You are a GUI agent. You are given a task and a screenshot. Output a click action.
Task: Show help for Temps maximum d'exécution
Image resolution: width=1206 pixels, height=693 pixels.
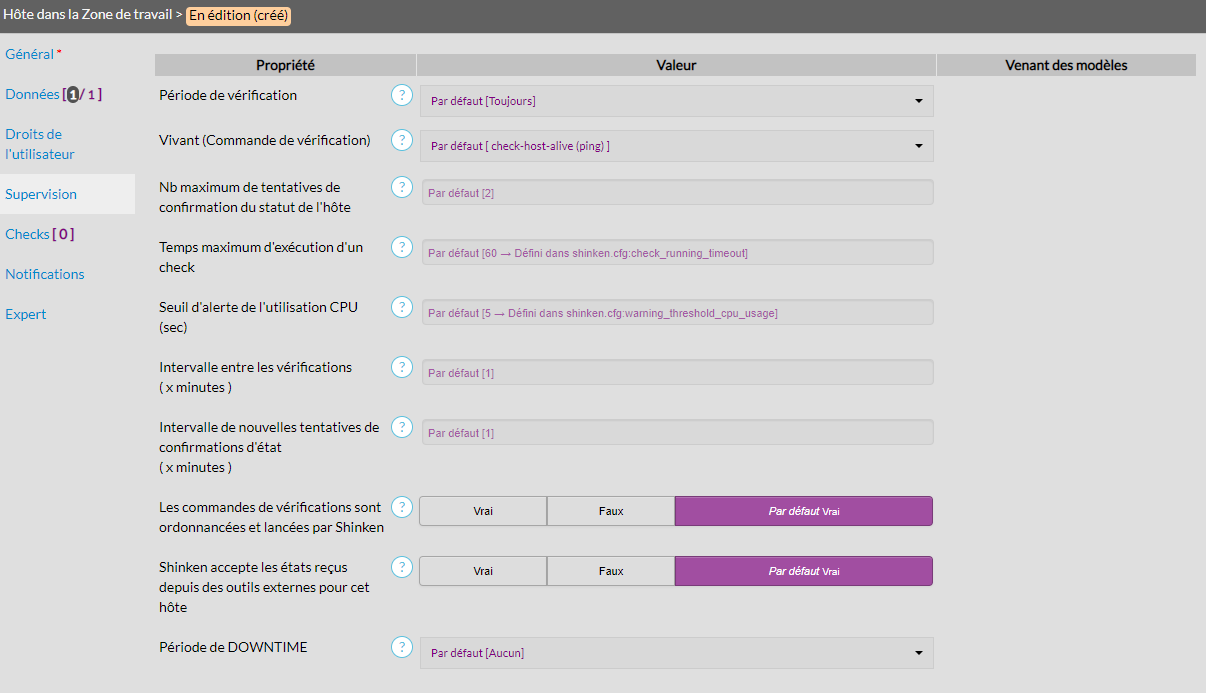[401, 247]
